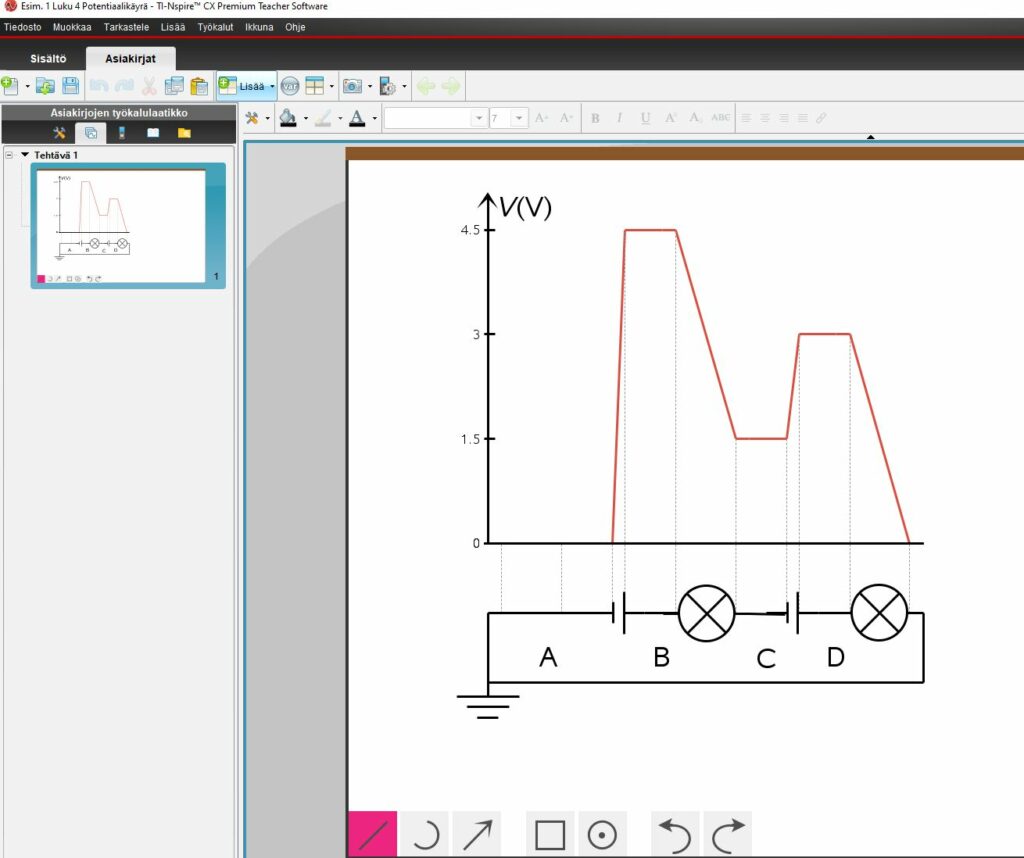The width and height of the screenshot is (1024, 858).
Task: Open the font size dropdown showing 7
Action: click(519, 118)
